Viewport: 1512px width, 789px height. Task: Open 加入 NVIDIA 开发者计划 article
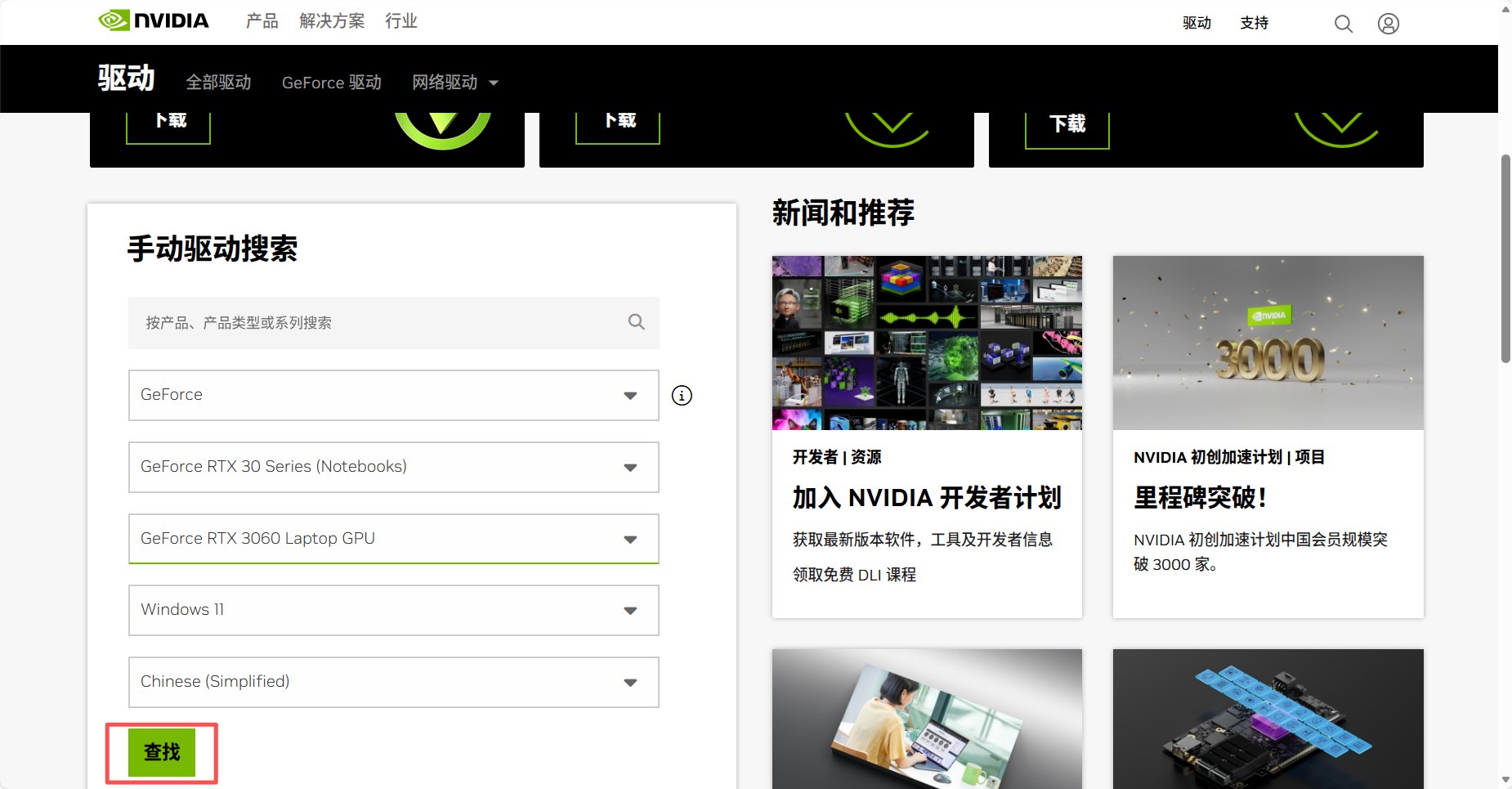927,497
